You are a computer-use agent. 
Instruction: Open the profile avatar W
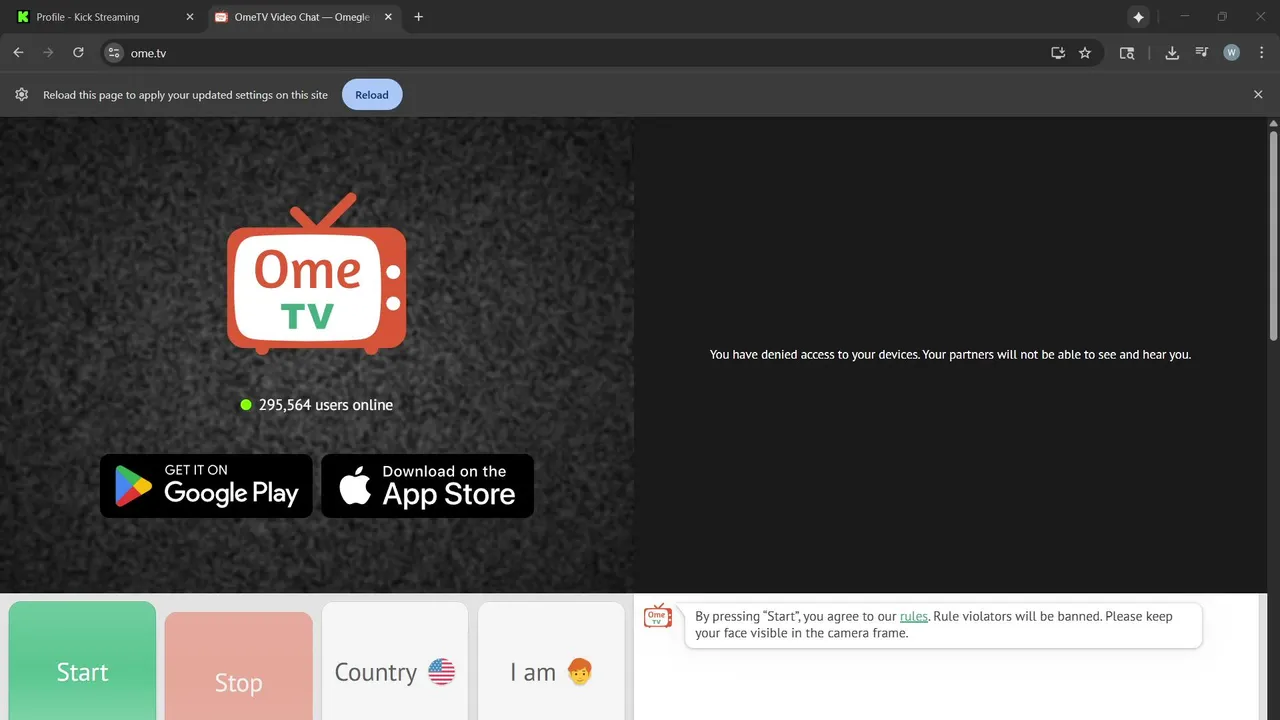pos(1232,53)
